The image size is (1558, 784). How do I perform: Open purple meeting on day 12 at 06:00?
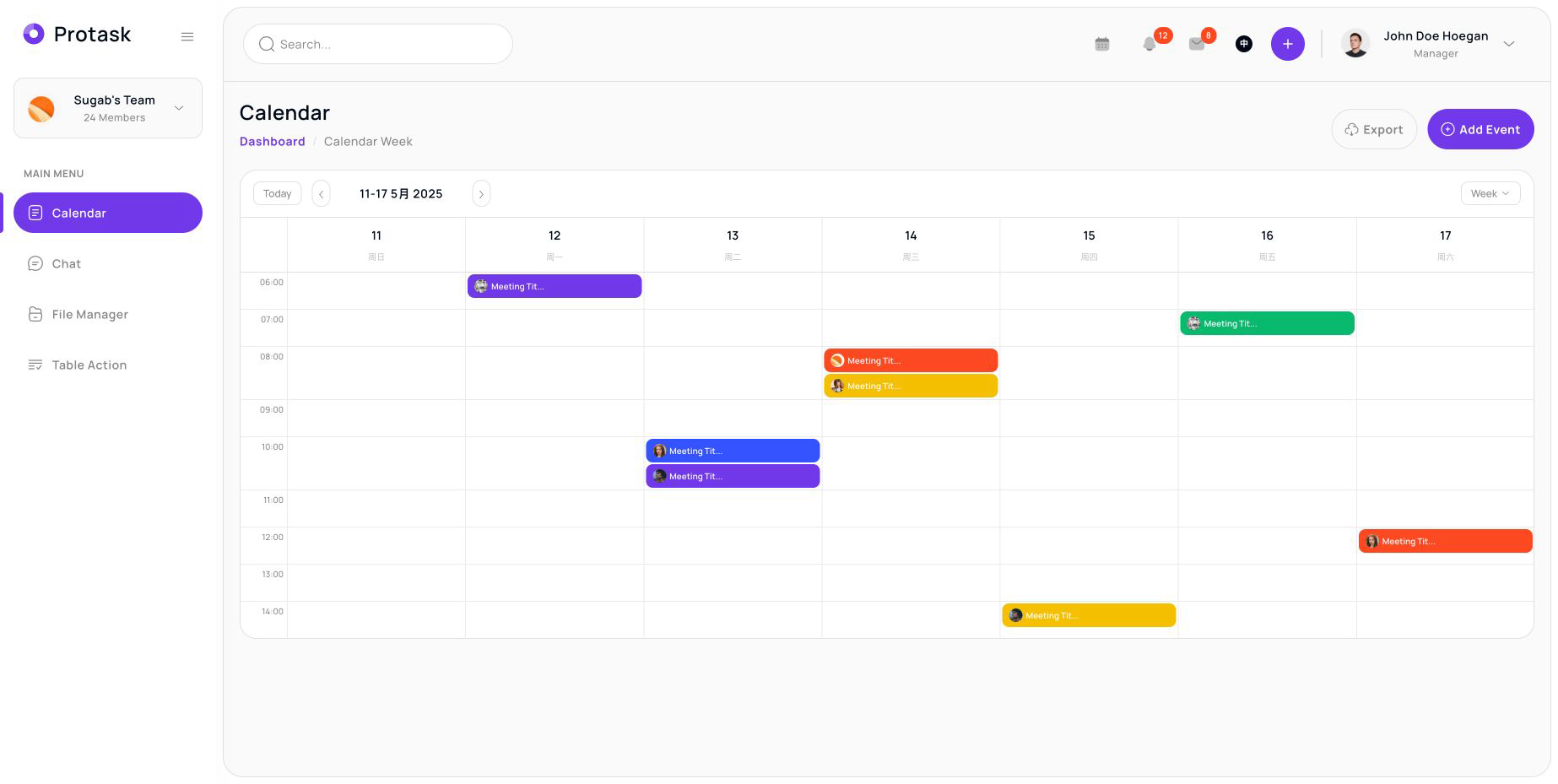click(x=554, y=286)
